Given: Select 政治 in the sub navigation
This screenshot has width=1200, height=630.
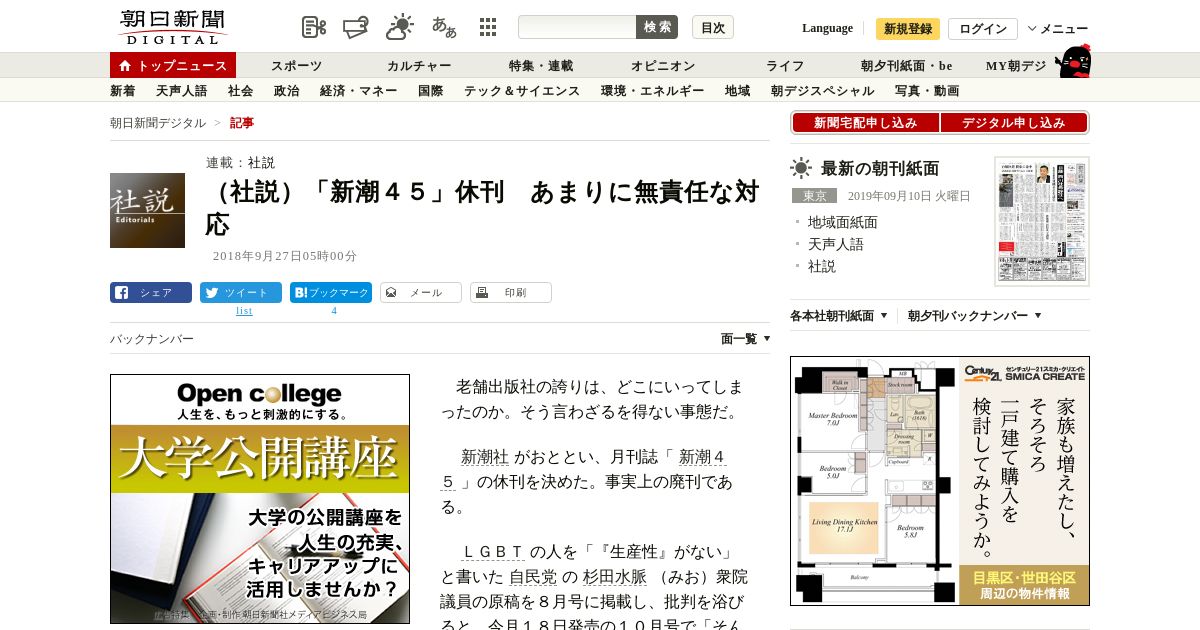Looking at the screenshot, I should [x=287, y=91].
